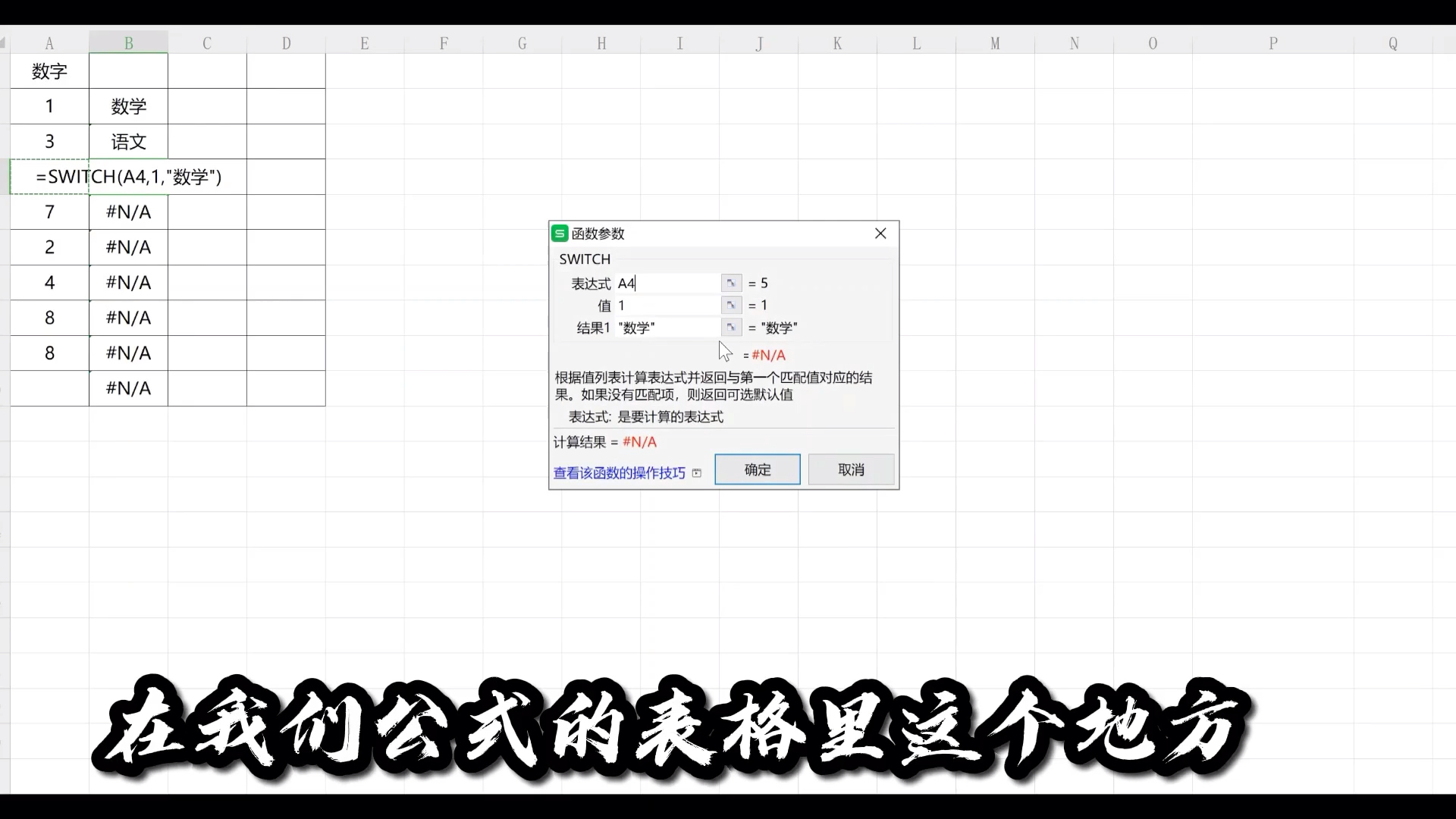The image size is (1456, 819).
Task: Select the cell containing 语文
Action: click(x=128, y=142)
